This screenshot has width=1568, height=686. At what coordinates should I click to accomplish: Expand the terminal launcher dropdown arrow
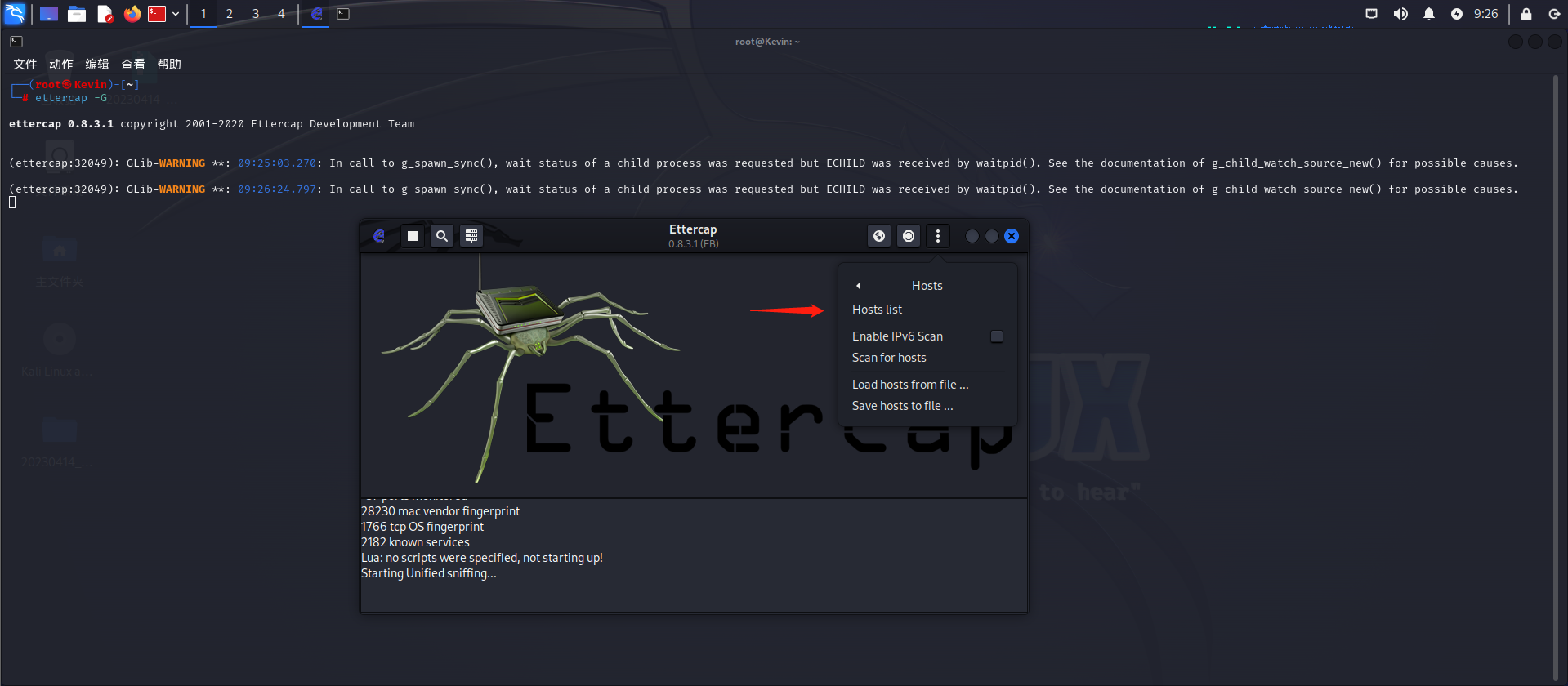pyautogui.click(x=176, y=14)
